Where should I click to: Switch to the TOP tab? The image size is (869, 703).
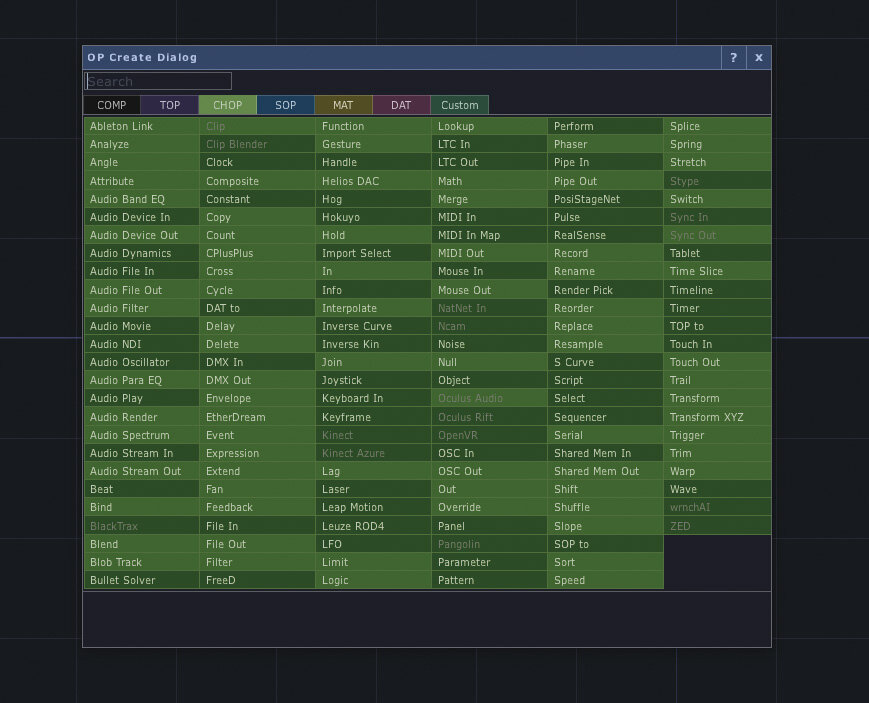(170, 105)
